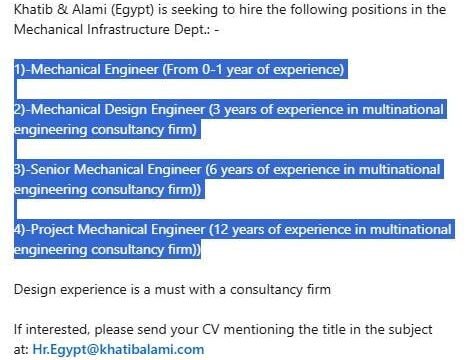Click "engineering consultancy firm))" in the Senior position
The width and height of the screenshot is (470, 360).
(107, 190)
